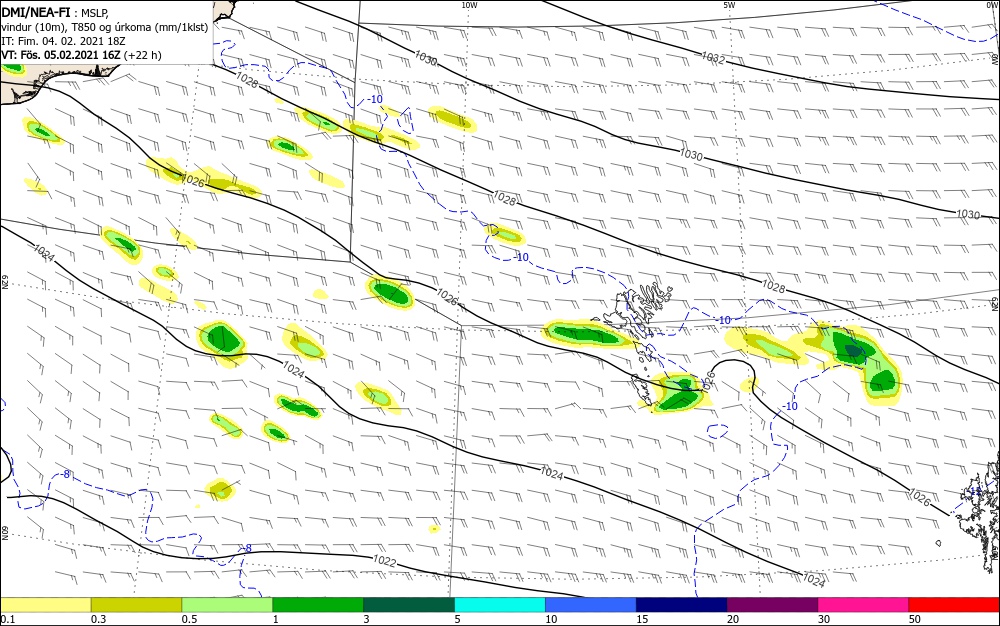Click the 'DMI/NEA-FI' title text

tap(36, 12)
